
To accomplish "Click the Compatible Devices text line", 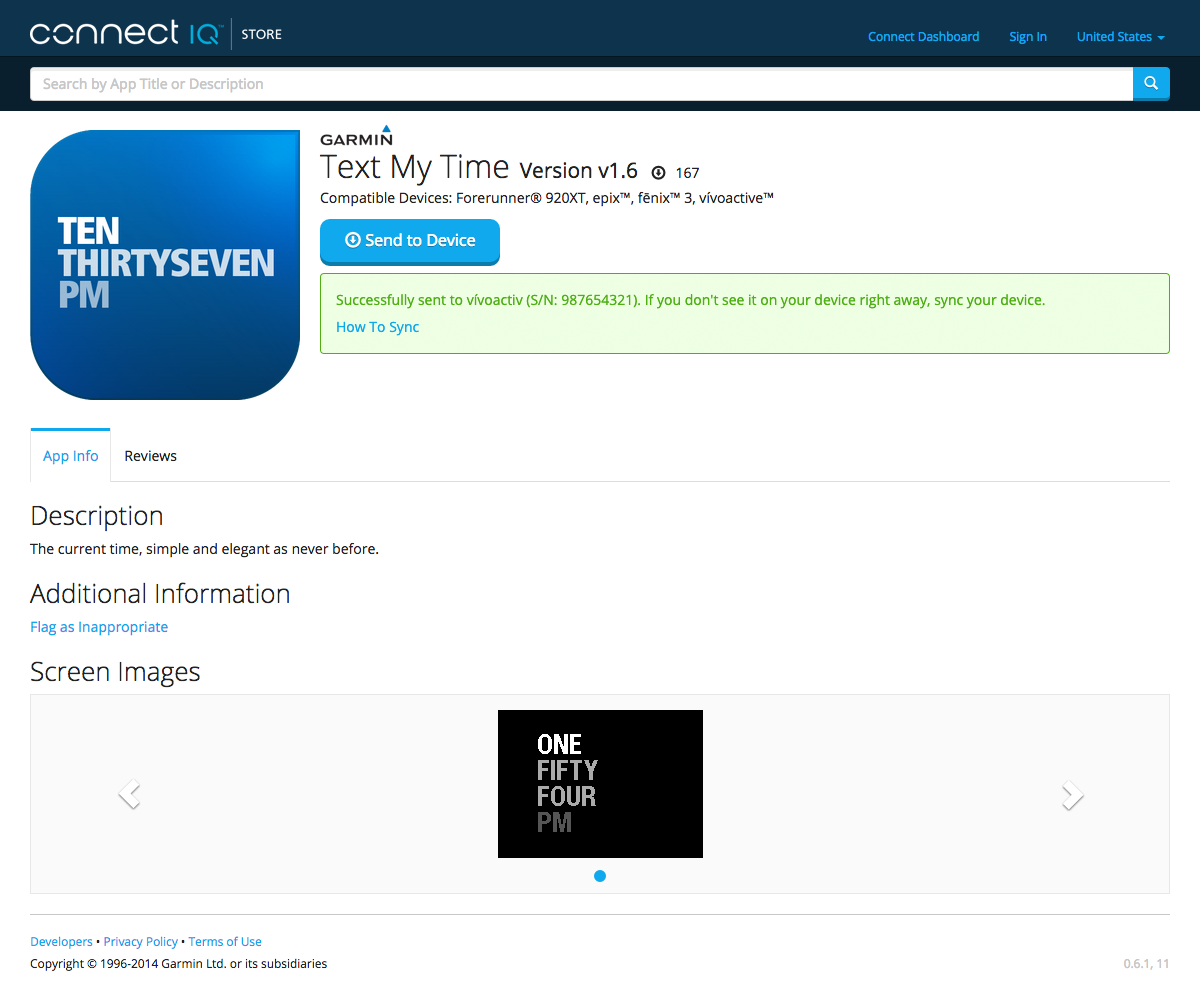I will (547, 198).
